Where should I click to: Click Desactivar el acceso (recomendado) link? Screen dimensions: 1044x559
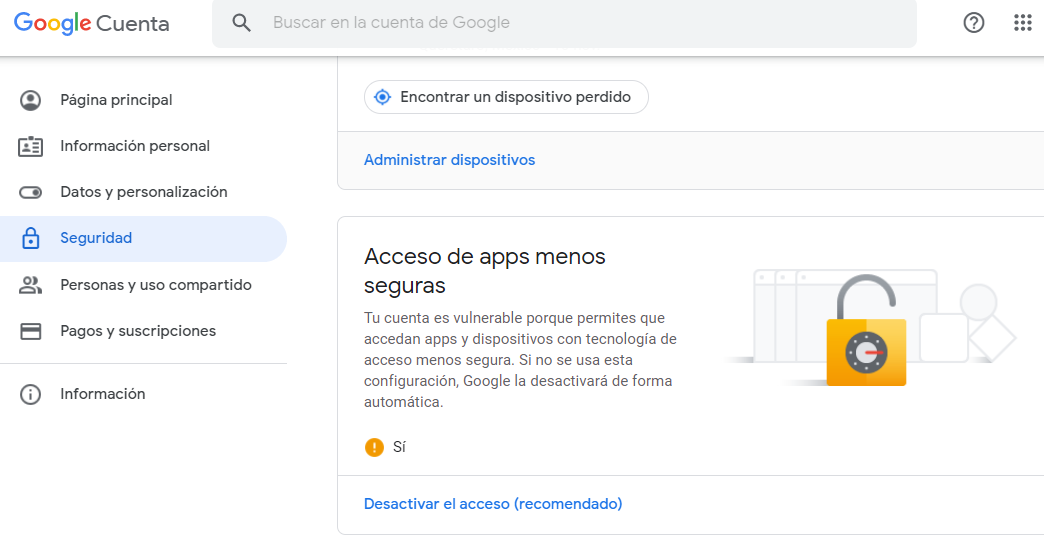pyautogui.click(x=493, y=504)
